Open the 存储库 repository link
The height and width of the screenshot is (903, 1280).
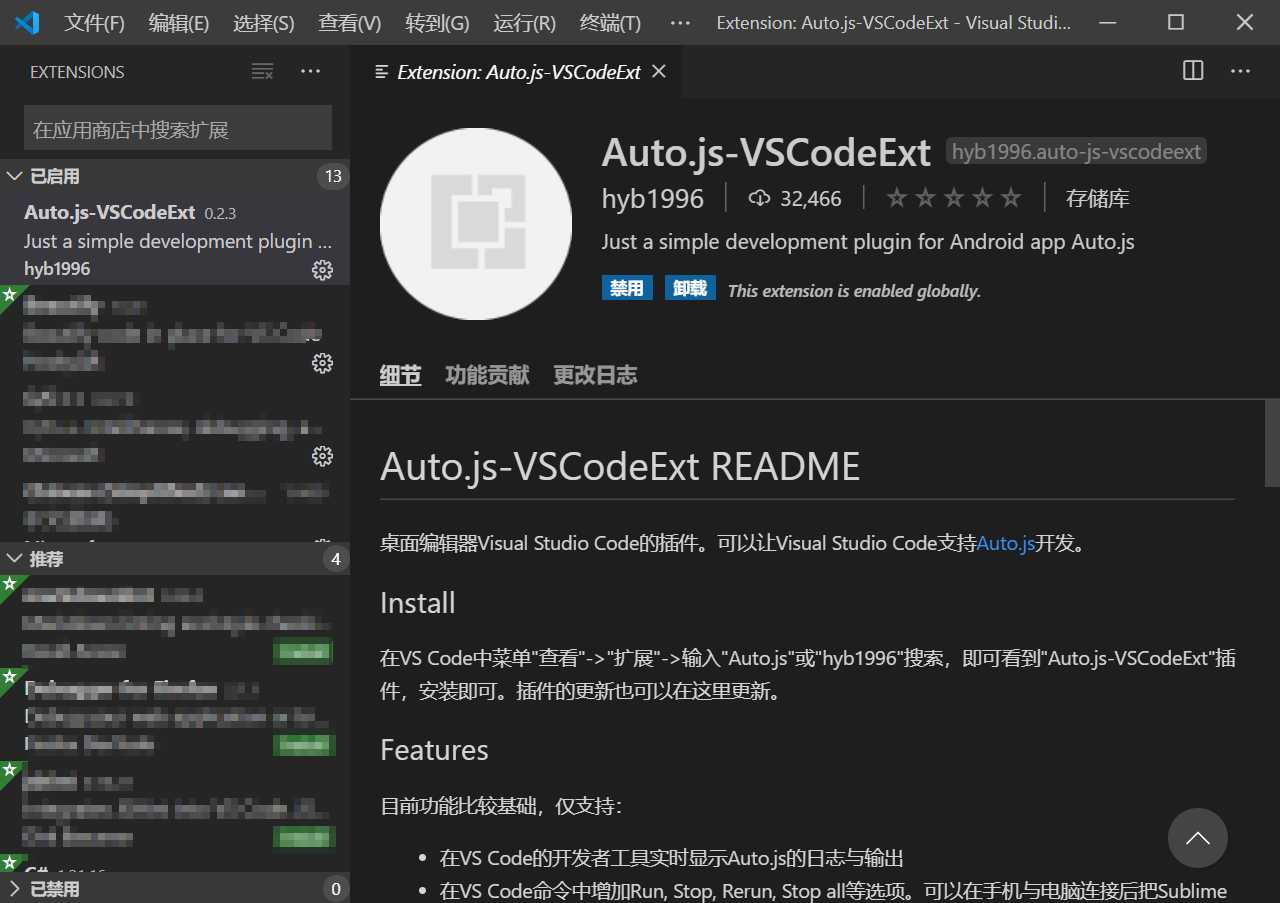click(x=1098, y=198)
